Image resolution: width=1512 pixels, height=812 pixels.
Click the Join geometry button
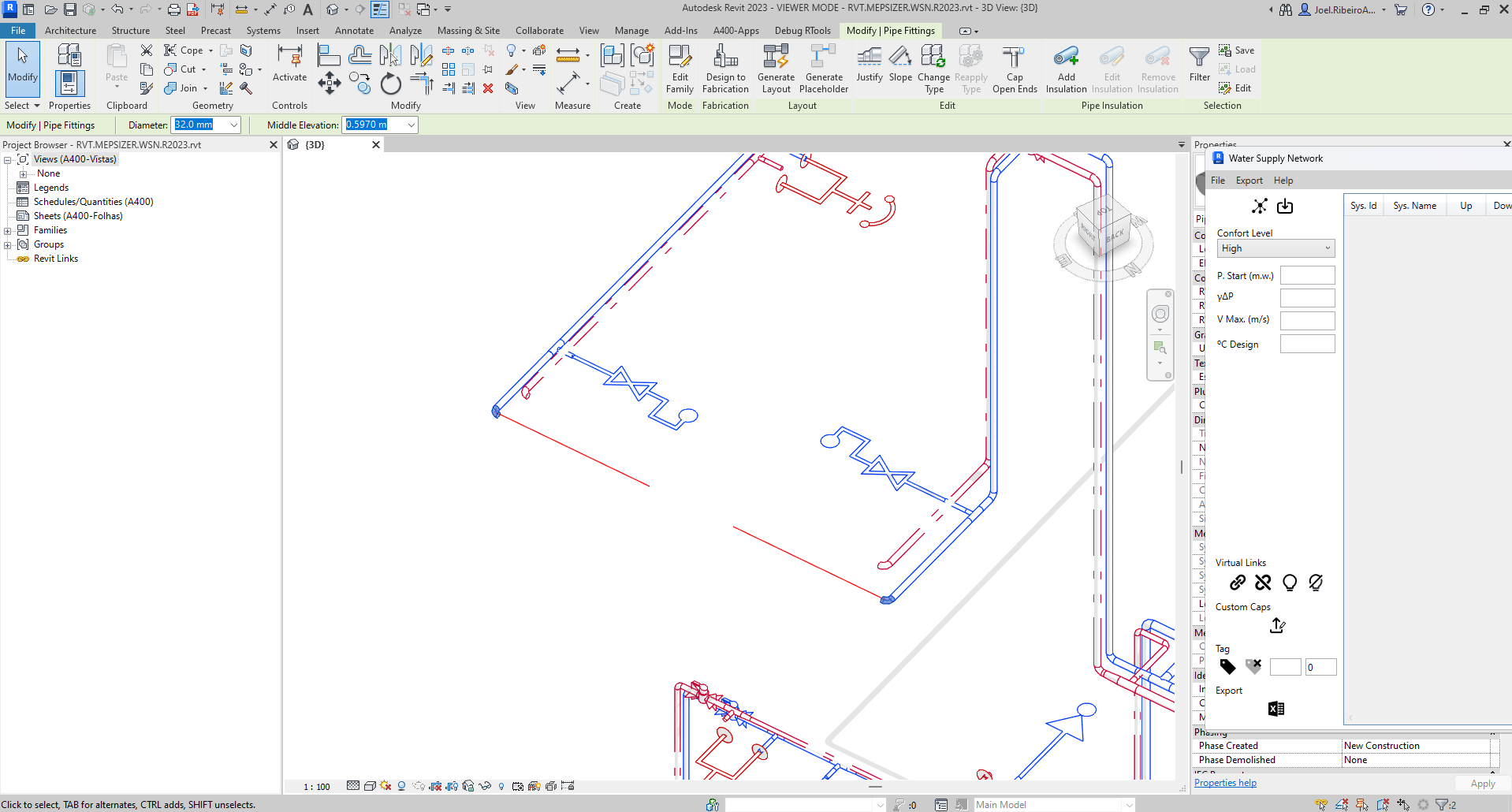pyautogui.click(x=185, y=88)
